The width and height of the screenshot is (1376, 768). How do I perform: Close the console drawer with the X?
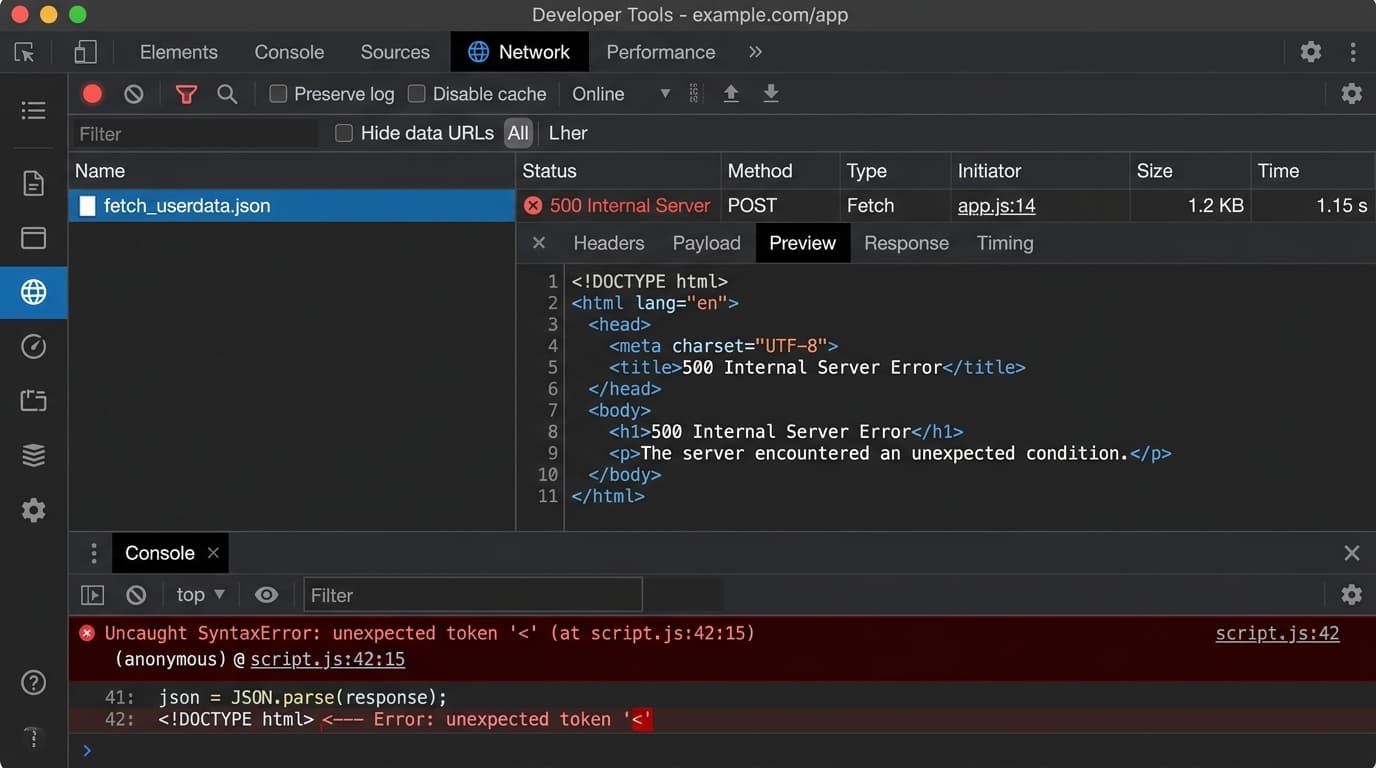point(1352,553)
